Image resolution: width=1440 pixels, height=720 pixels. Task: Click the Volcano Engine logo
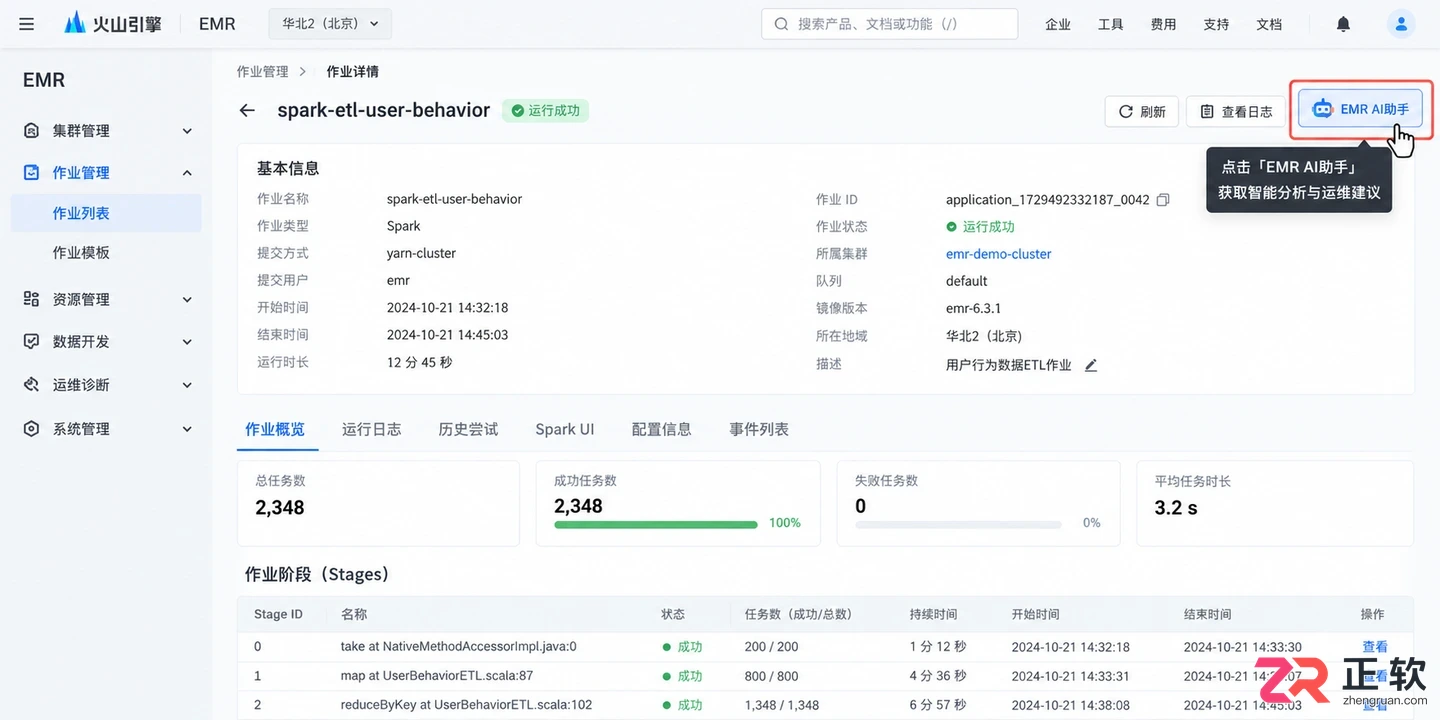click(x=113, y=24)
